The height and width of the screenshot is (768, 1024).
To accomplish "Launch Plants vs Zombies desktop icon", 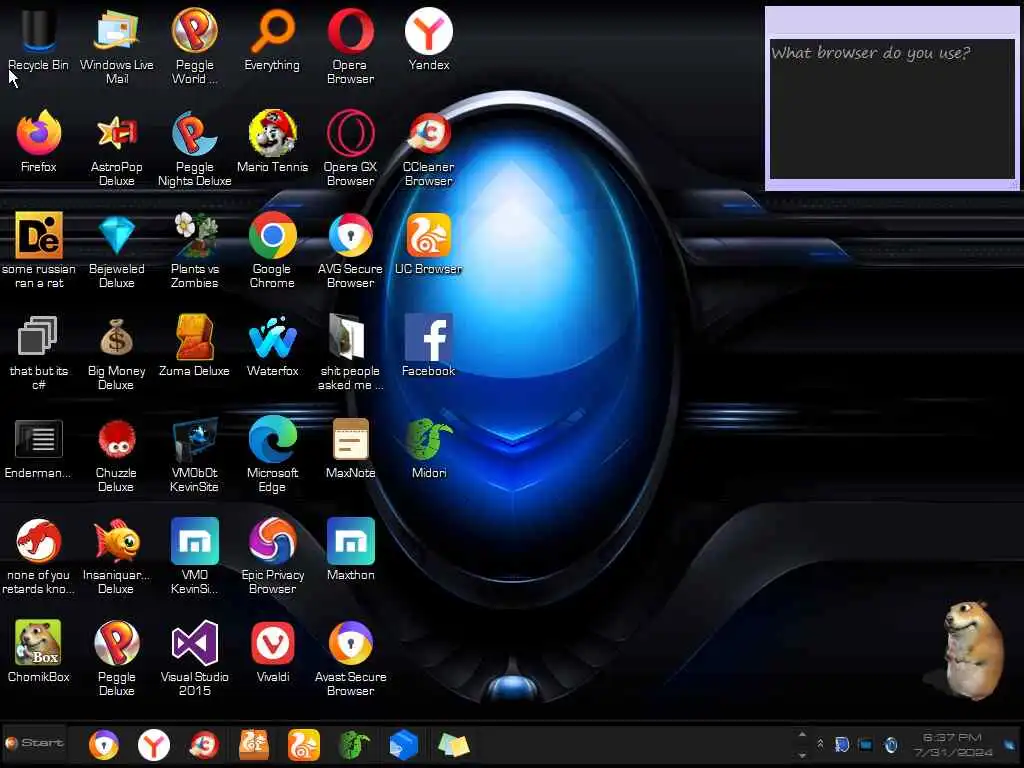I will [195, 250].
